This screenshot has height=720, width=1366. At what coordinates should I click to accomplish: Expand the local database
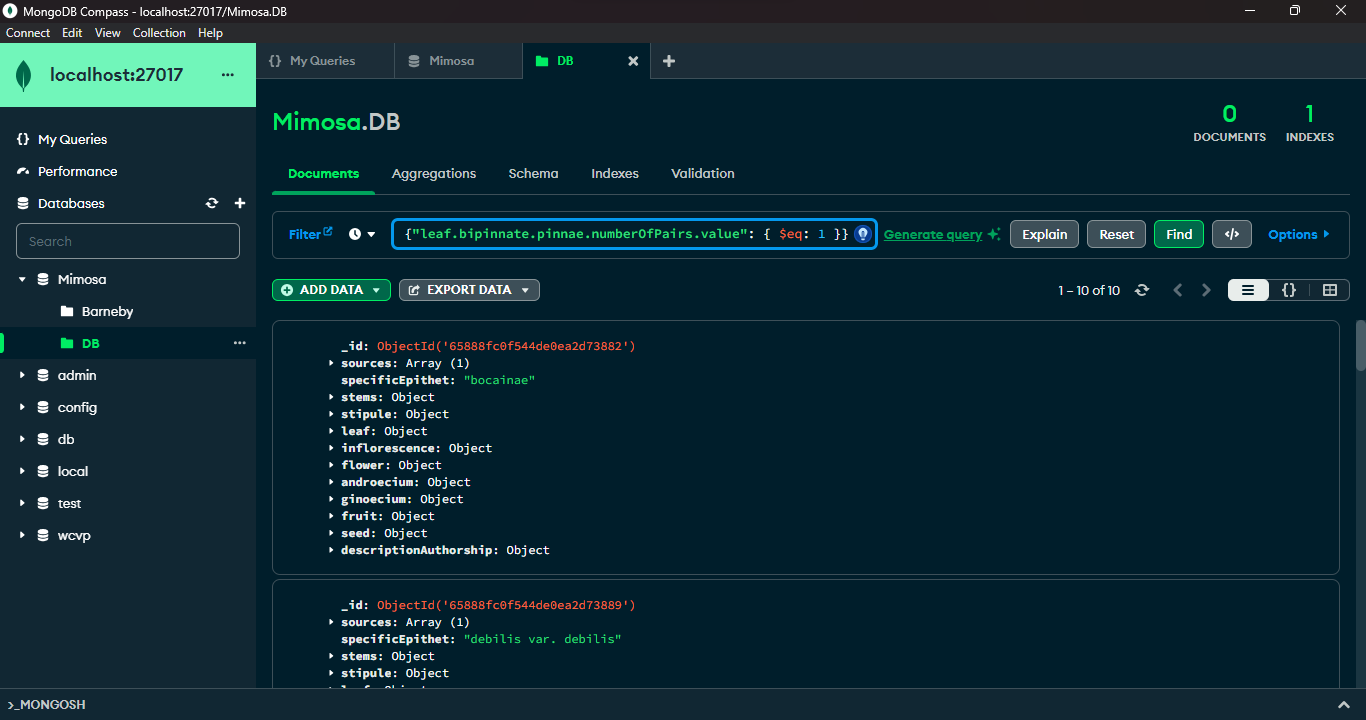click(22, 471)
